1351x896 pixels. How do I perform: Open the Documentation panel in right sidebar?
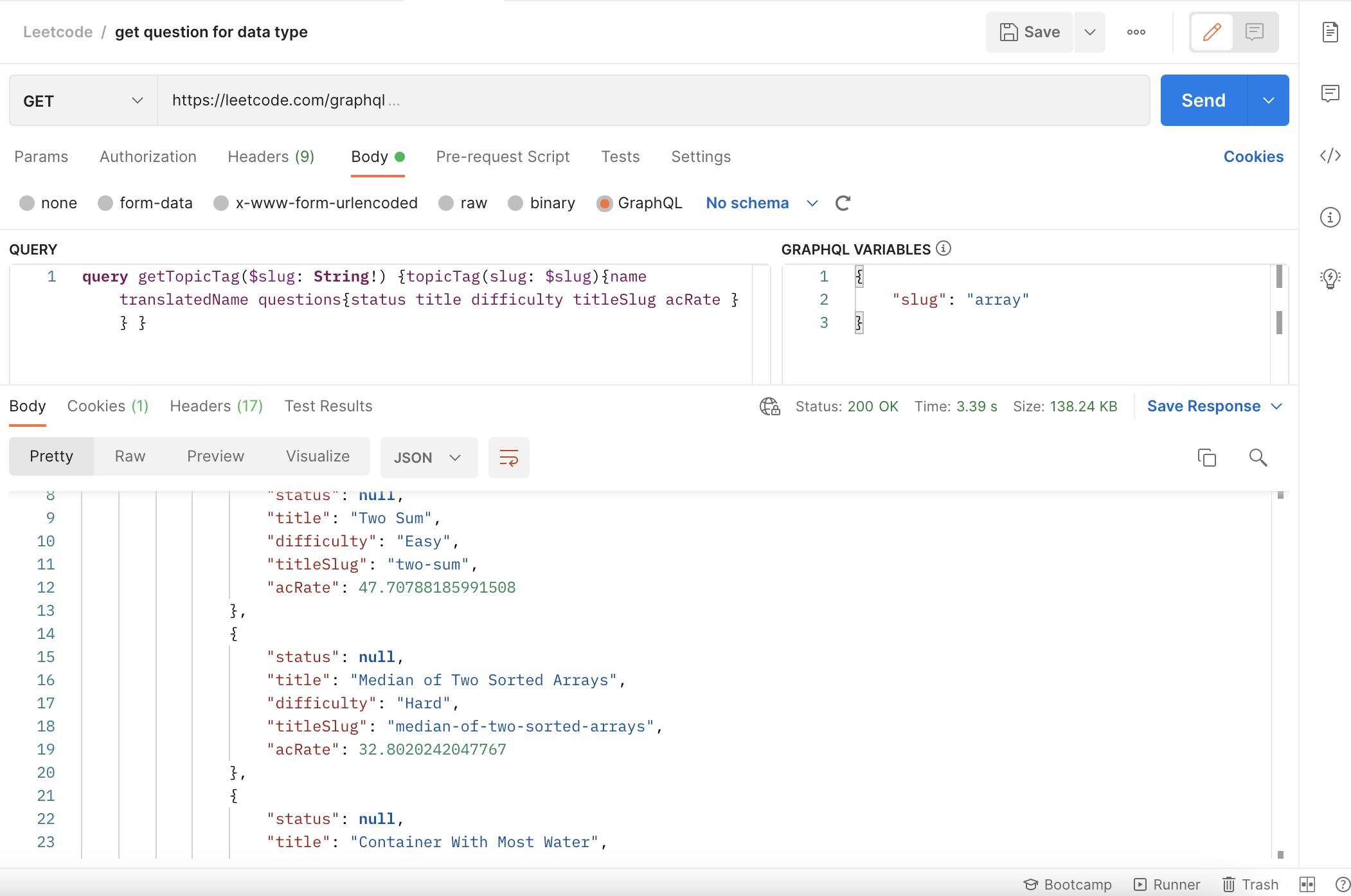1330,31
